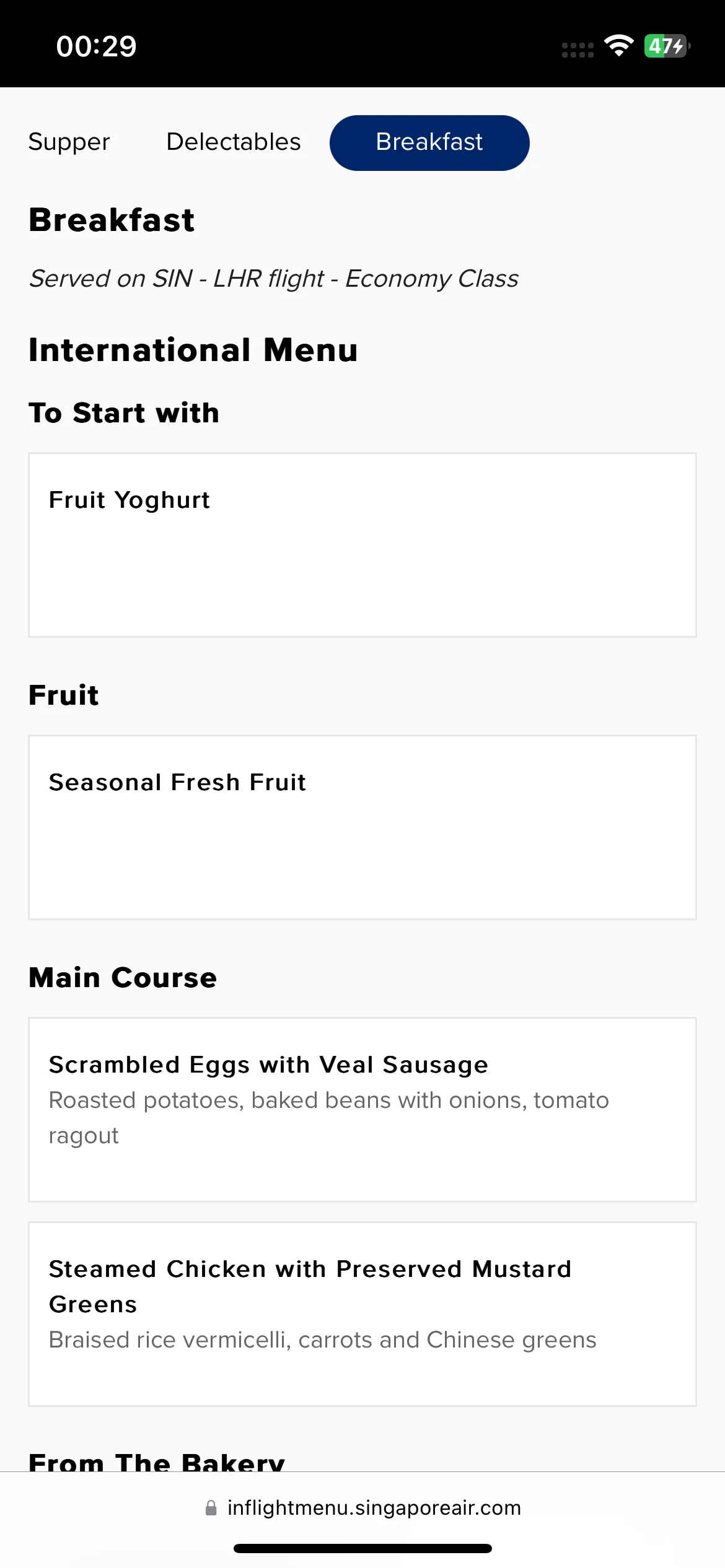
Task: Select the Seasonal Fresh Fruit card
Action: click(362, 827)
